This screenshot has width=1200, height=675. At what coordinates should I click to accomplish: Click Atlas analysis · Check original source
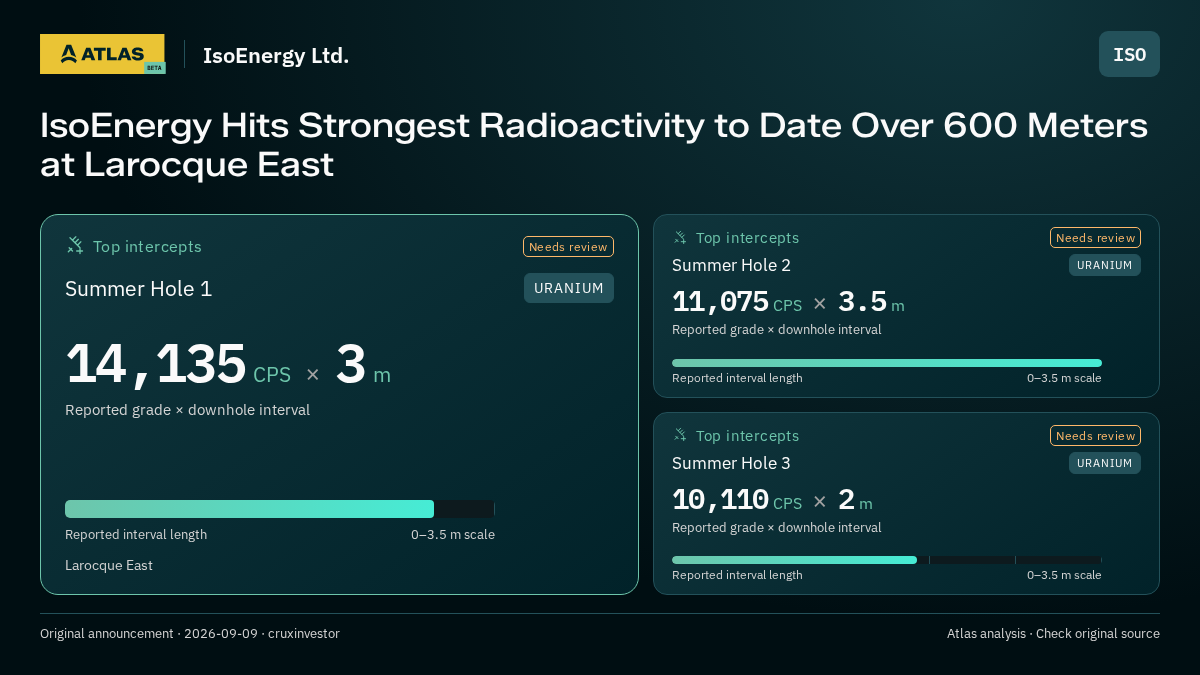[1053, 634]
